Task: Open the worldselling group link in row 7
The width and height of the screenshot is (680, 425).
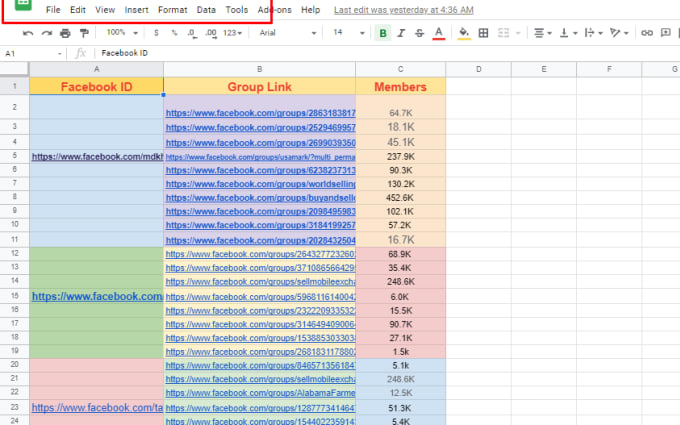Action: tap(260, 184)
